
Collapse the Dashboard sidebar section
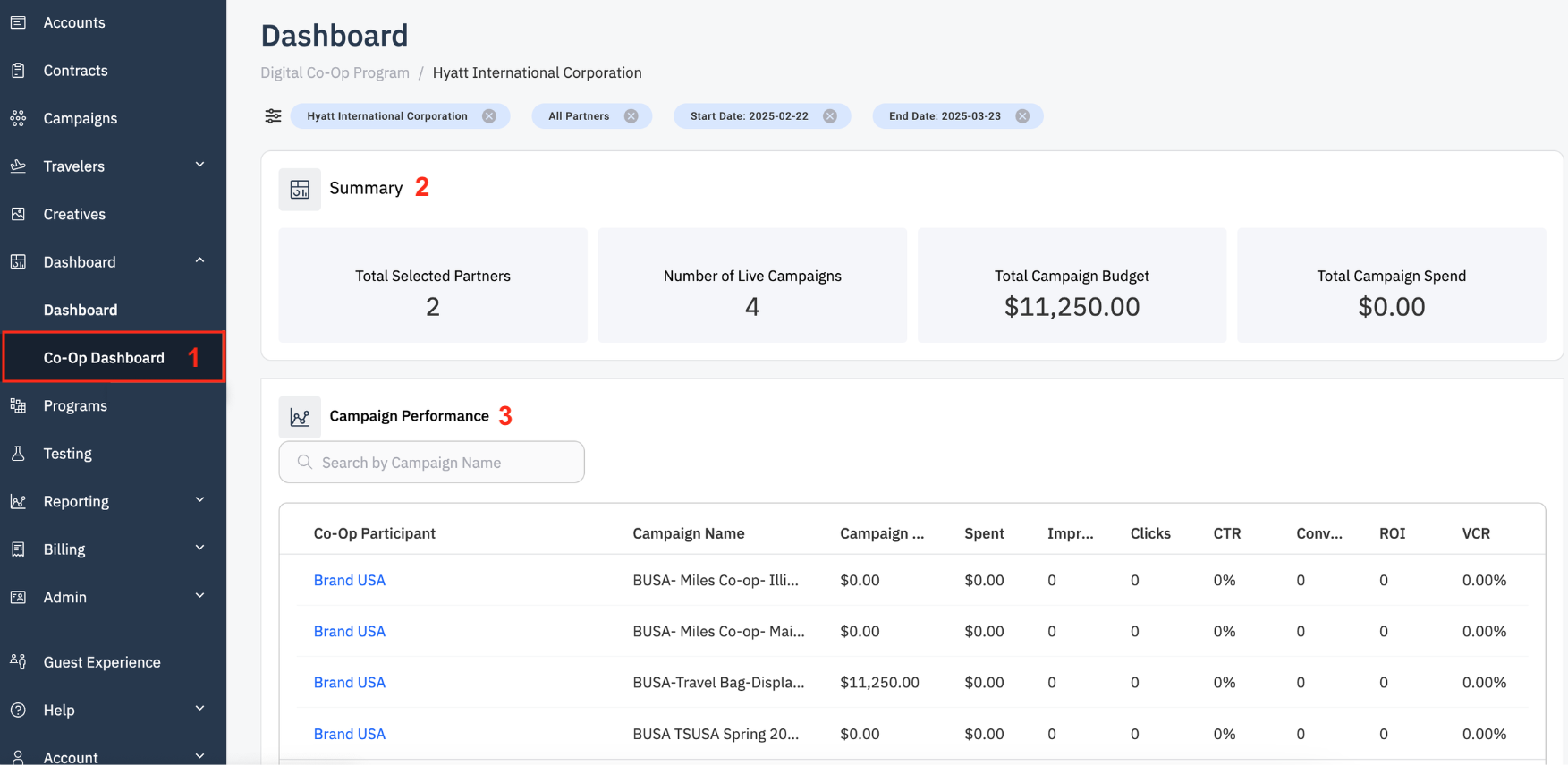click(200, 261)
